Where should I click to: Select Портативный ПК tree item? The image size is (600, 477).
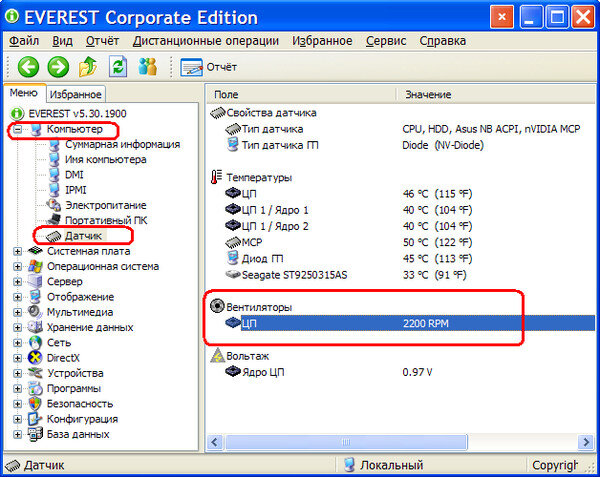coord(106,221)
